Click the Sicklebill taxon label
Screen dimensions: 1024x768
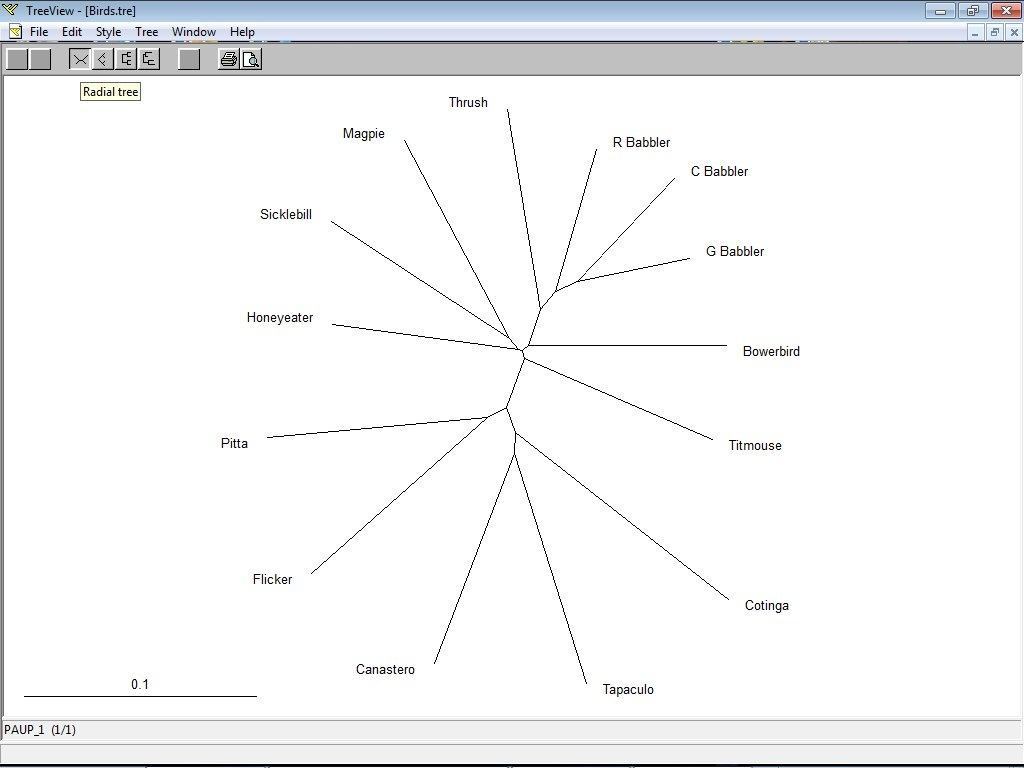(286, 215)
